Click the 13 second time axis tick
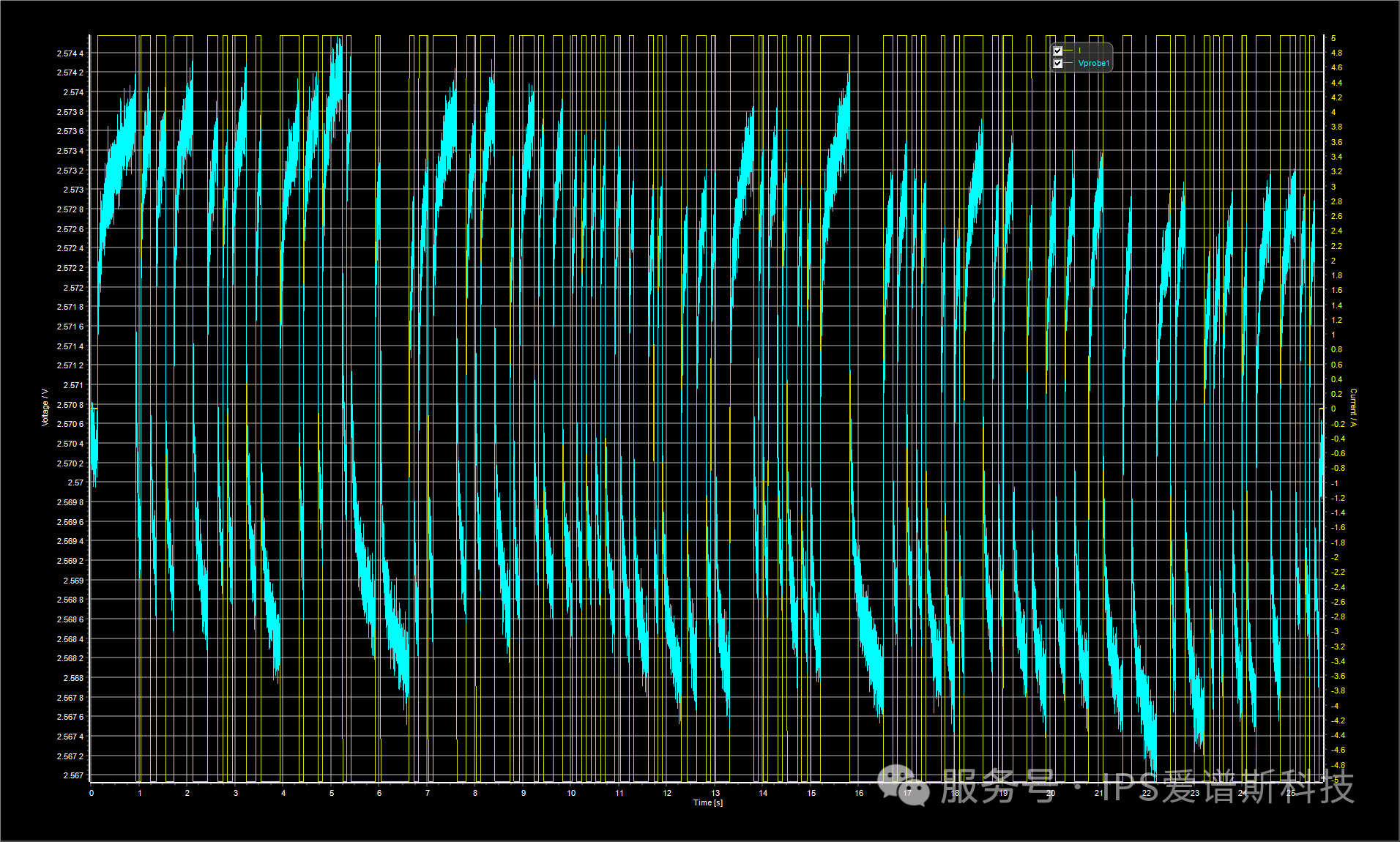The width and height of the screenshot is (1400, 842). click(x=715, y=793)
